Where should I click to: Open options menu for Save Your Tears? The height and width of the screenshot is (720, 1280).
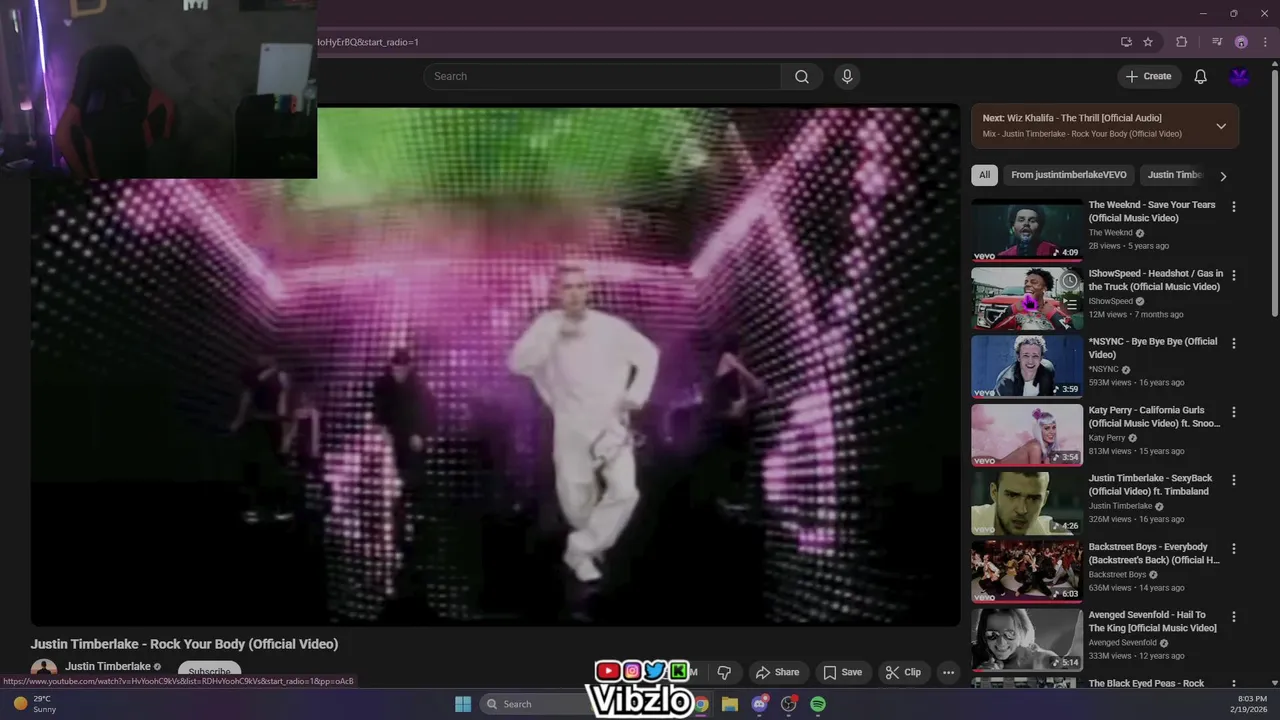(1233, 207)
